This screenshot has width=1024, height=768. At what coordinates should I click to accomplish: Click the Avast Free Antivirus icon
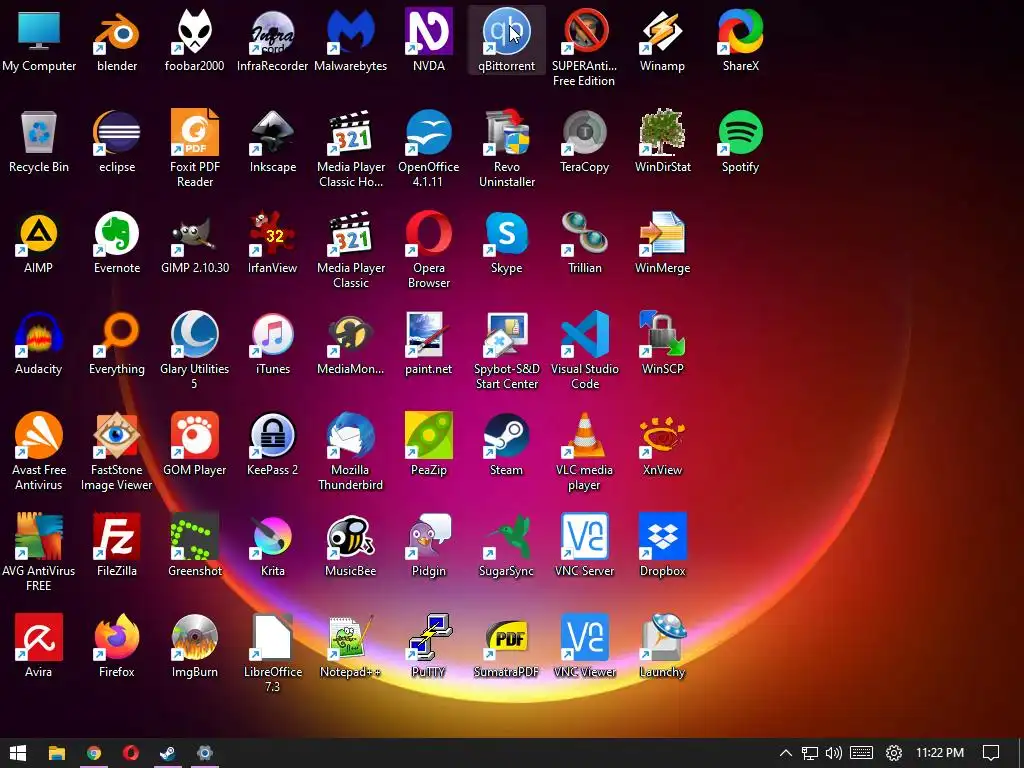[x=39, y=436]
